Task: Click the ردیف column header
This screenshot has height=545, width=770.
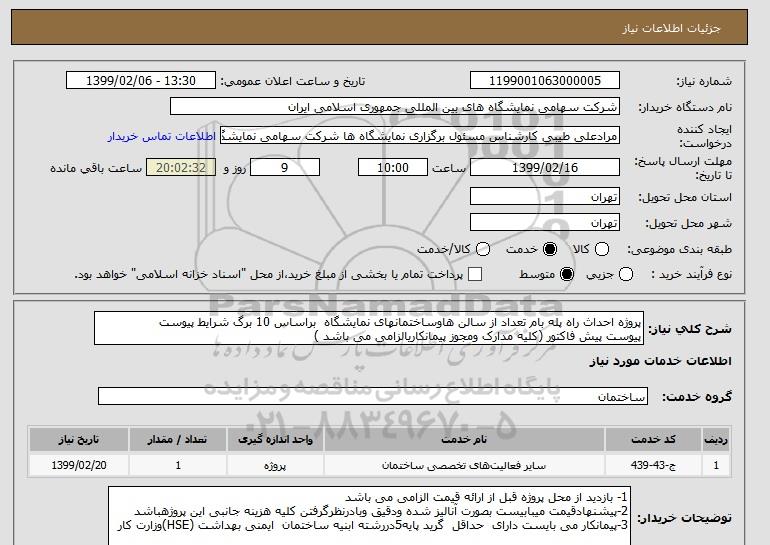Action: [716, 439]
